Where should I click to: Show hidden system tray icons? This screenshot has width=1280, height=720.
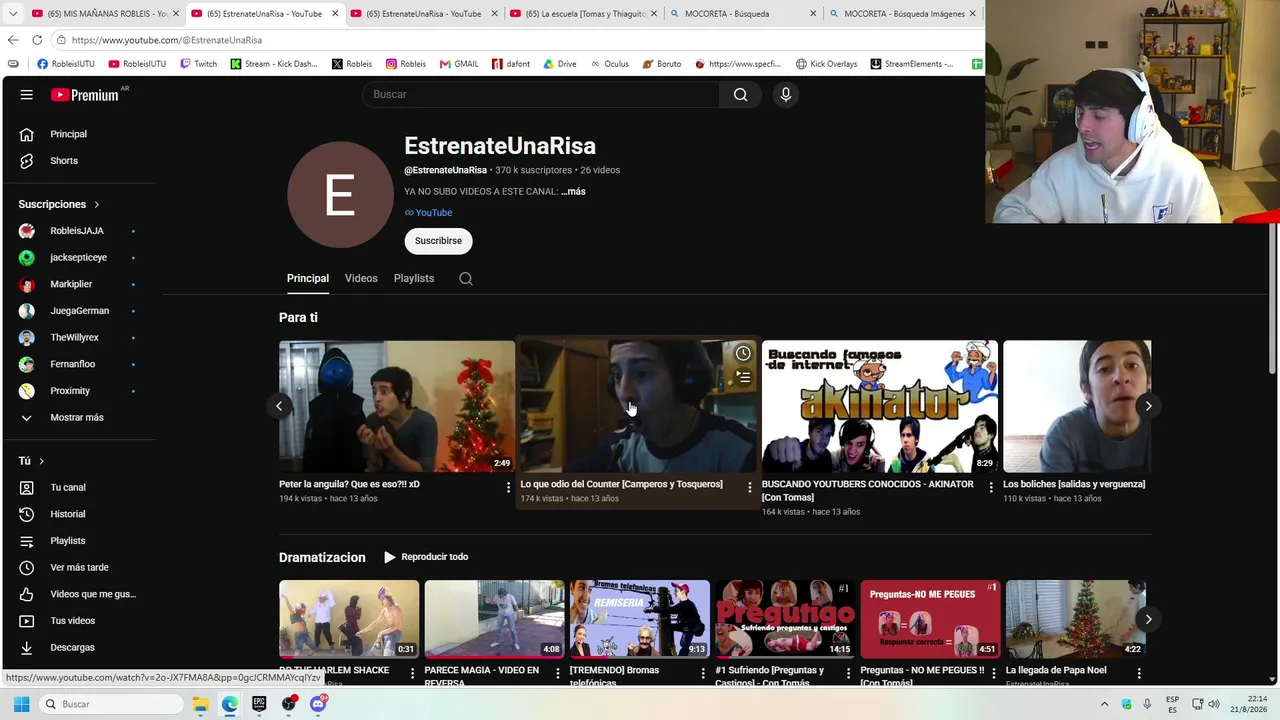point(1104,704)
